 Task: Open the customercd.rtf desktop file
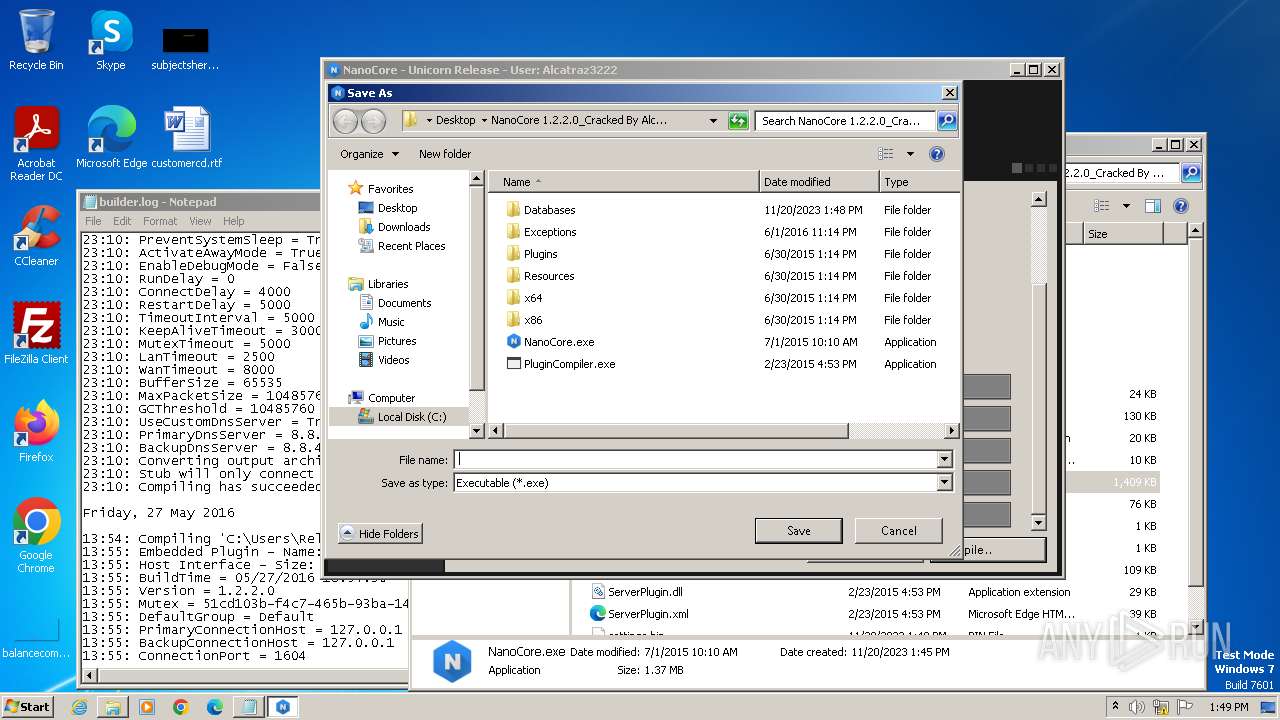(x=187, y=138)
